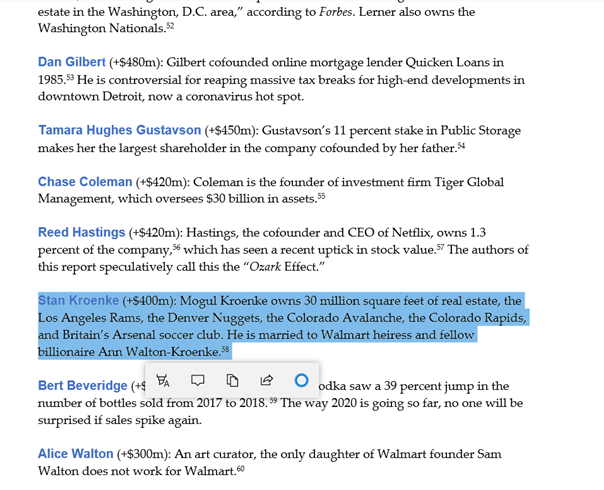
Task: Click the Bert Beveridge name heading
Action: 83,386
